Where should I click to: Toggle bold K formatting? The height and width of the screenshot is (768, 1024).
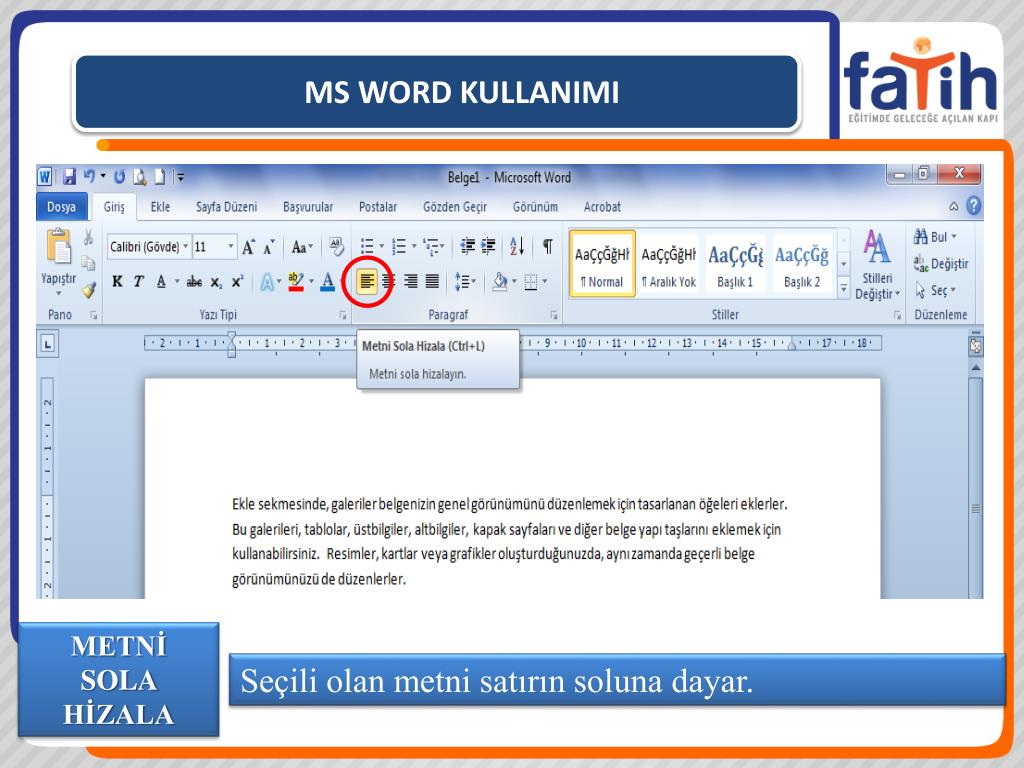click(118, 281)
